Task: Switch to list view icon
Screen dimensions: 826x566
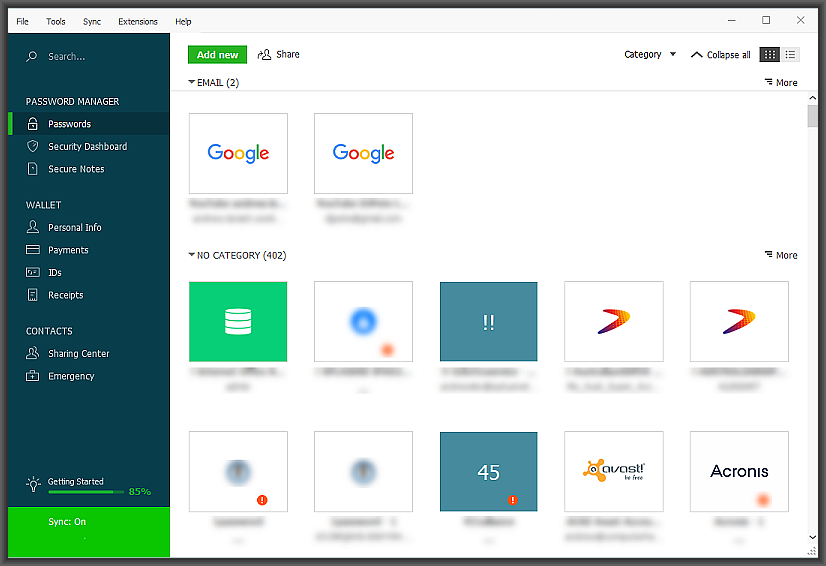Action: point(790,54)
